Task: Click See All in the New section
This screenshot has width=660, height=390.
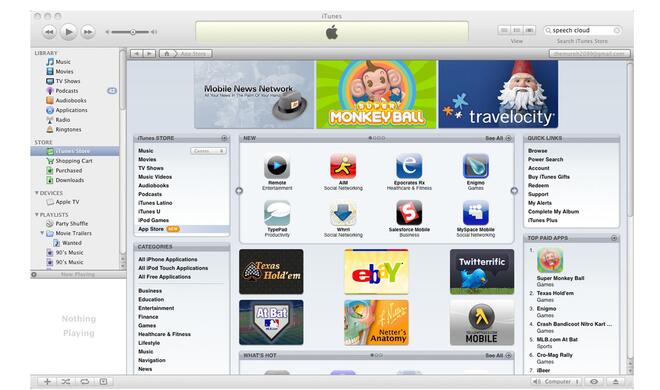Action: pyautogui.click(x=498, y=138)
